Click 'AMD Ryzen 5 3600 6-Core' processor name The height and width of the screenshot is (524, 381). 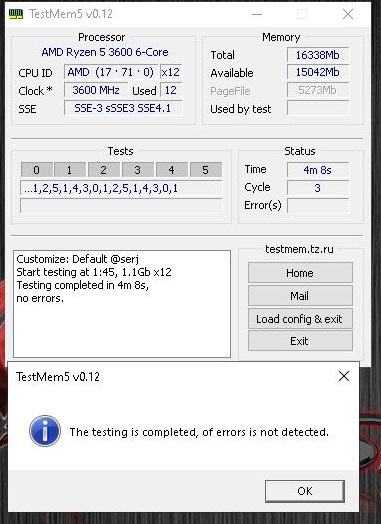tap(105, 52)
